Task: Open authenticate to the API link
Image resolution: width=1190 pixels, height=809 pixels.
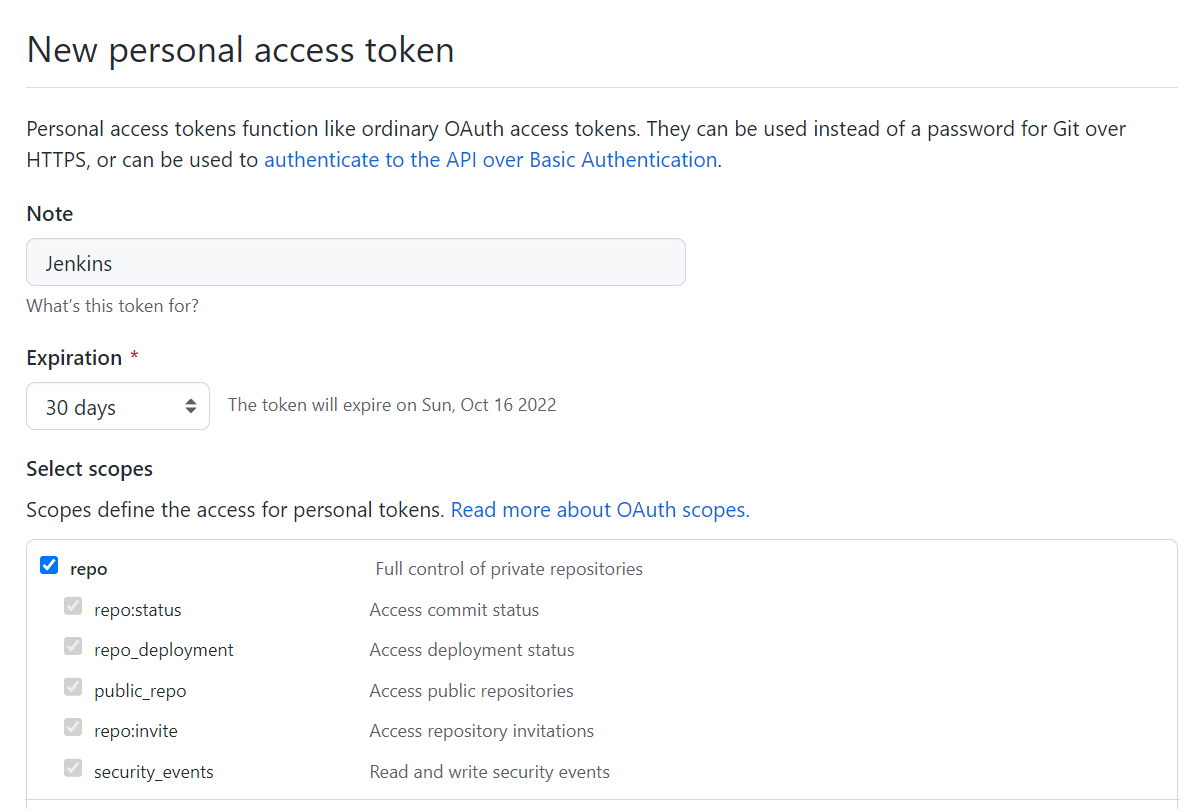Action: (490, 160)
